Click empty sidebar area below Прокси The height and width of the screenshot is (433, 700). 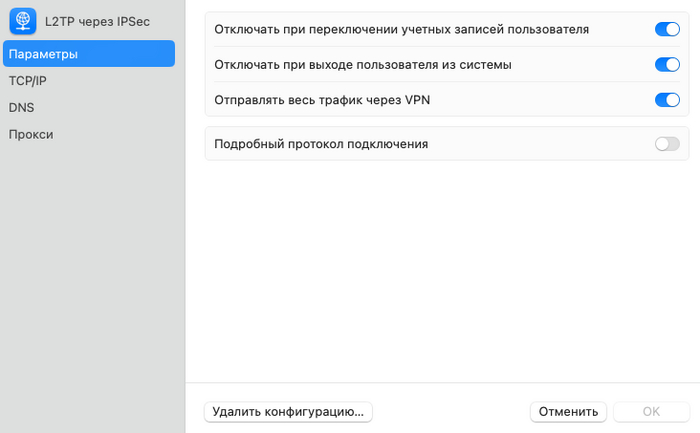tap(92, 280)
